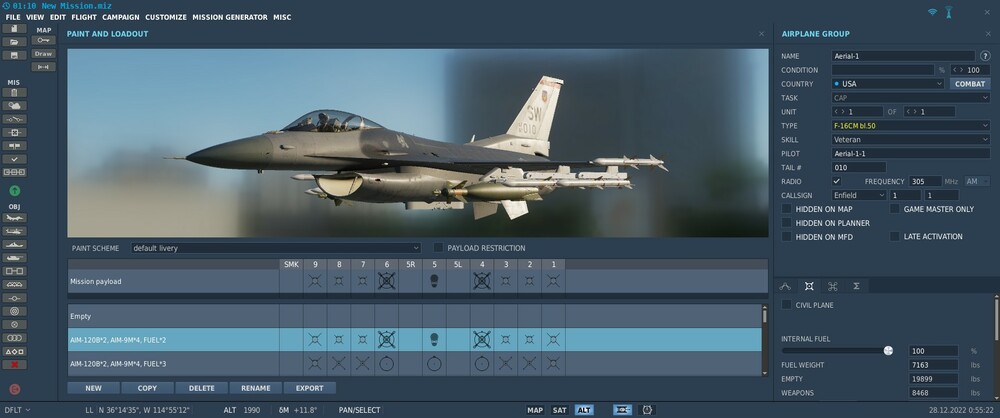Click the payload list scrollbar down arrow

[765, 372]
